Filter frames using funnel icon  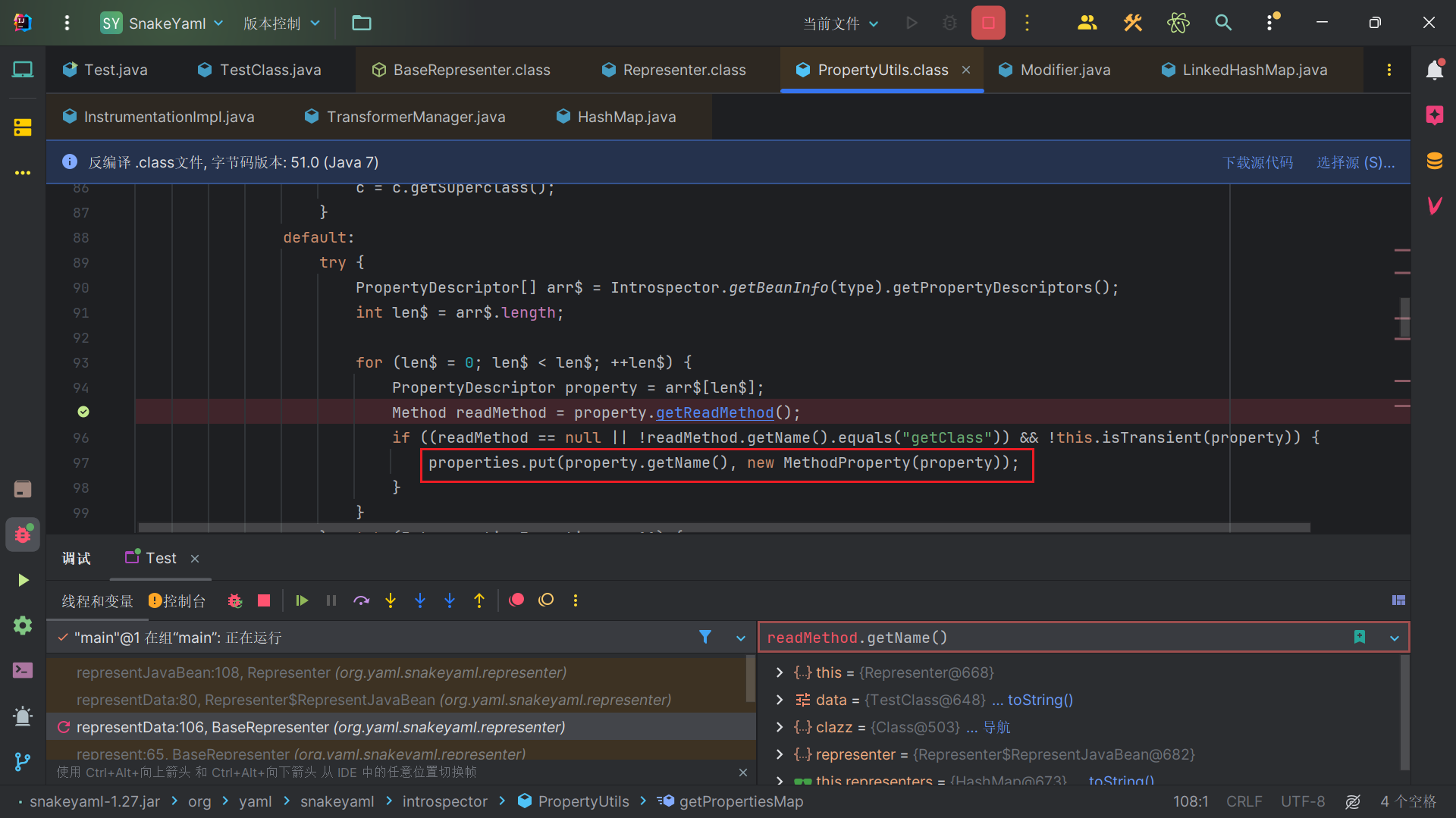pyautogui.click(x=705, y=637)
